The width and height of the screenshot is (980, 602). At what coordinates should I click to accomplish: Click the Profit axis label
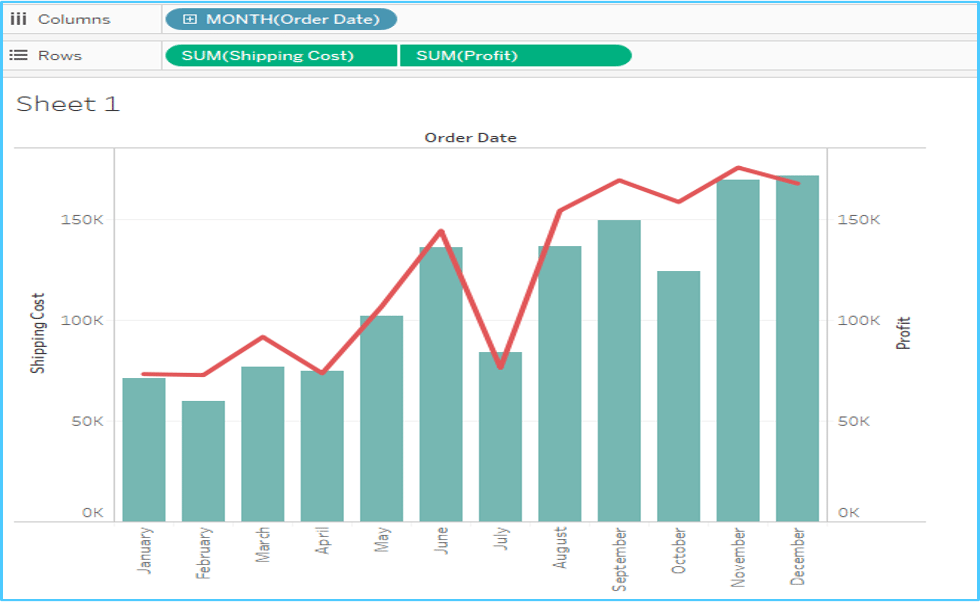(903, 329)
